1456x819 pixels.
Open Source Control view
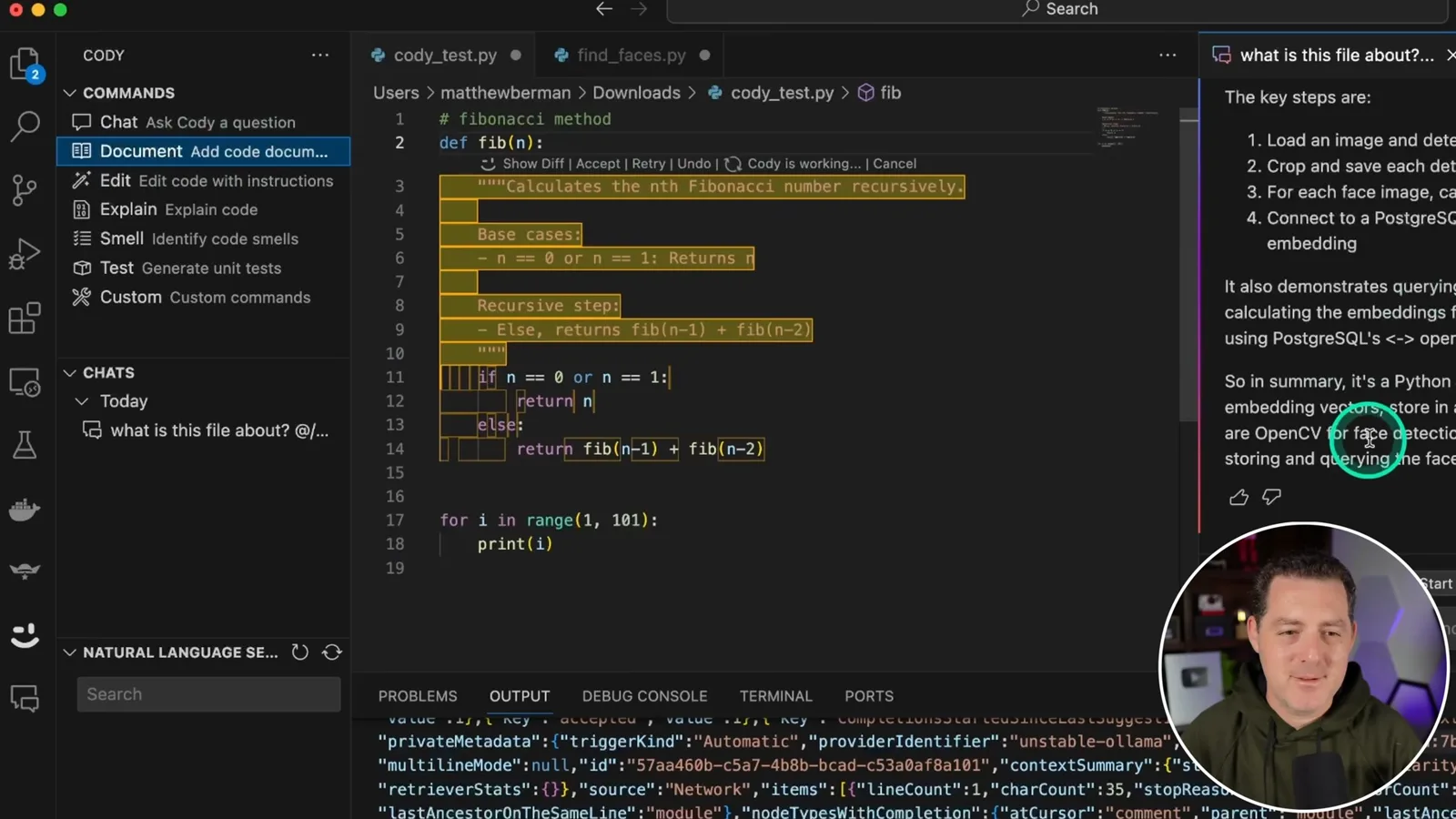(x=25, y=190)
